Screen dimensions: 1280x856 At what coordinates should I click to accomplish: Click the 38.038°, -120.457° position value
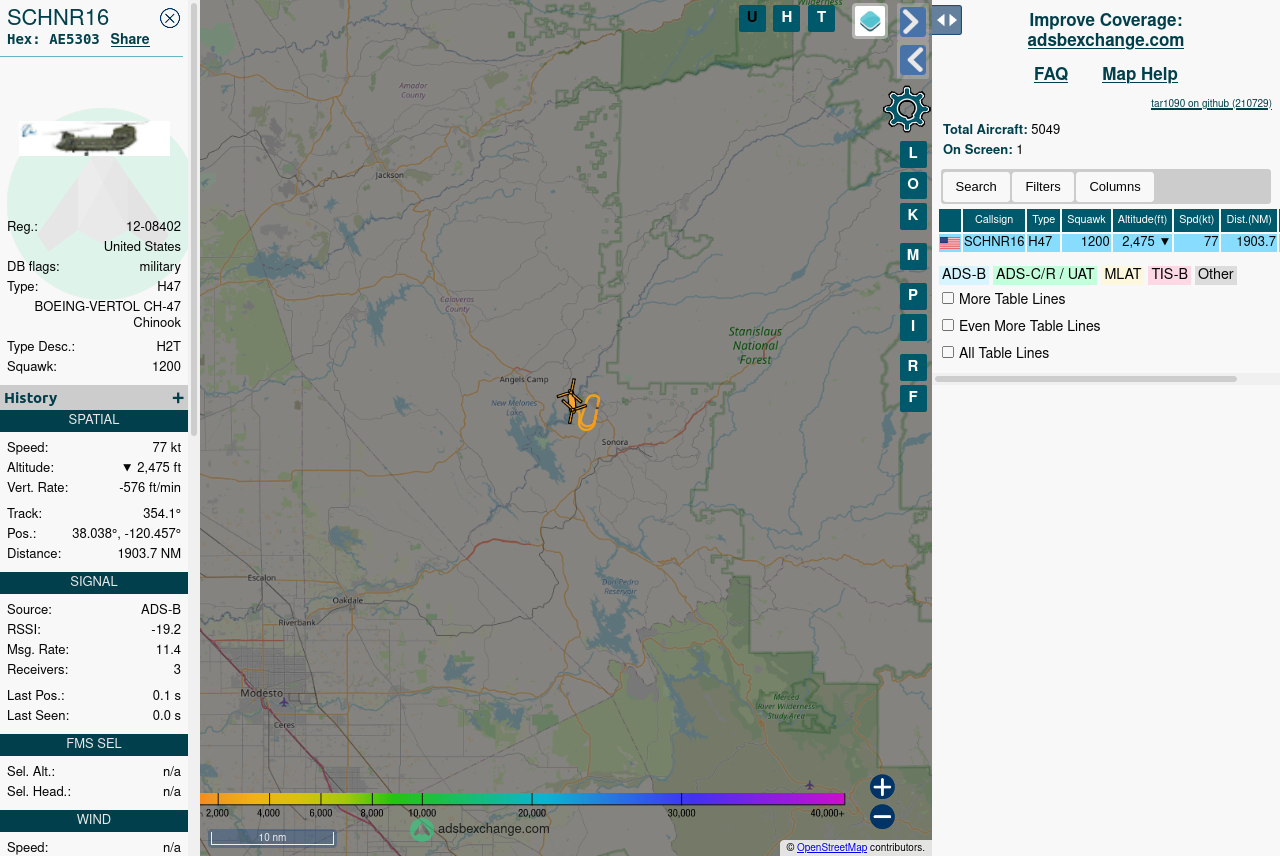pos(126,534)
